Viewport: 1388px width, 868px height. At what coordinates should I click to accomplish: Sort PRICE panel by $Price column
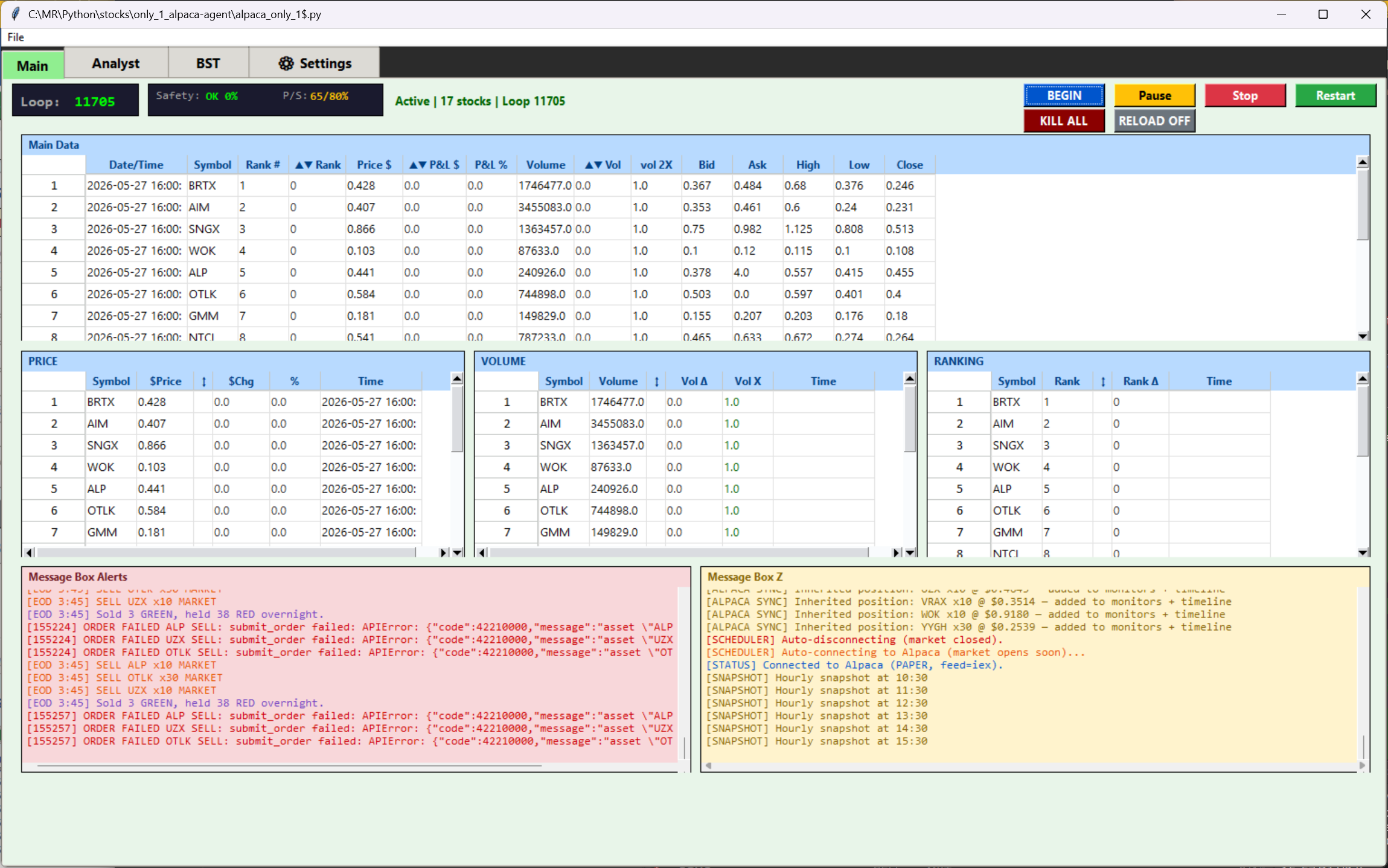[165, 381]
